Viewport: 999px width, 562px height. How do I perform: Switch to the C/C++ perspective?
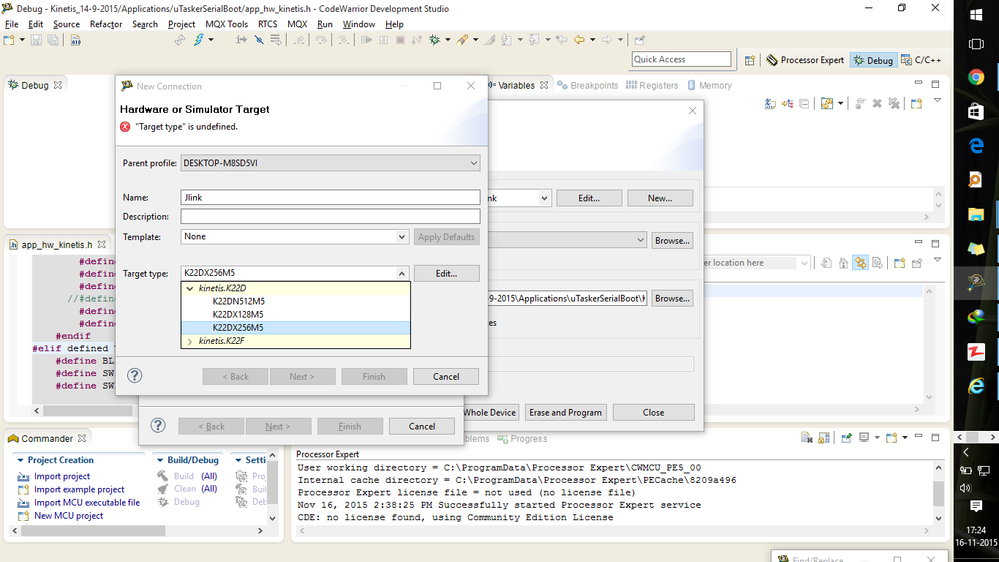pos(921,60)
